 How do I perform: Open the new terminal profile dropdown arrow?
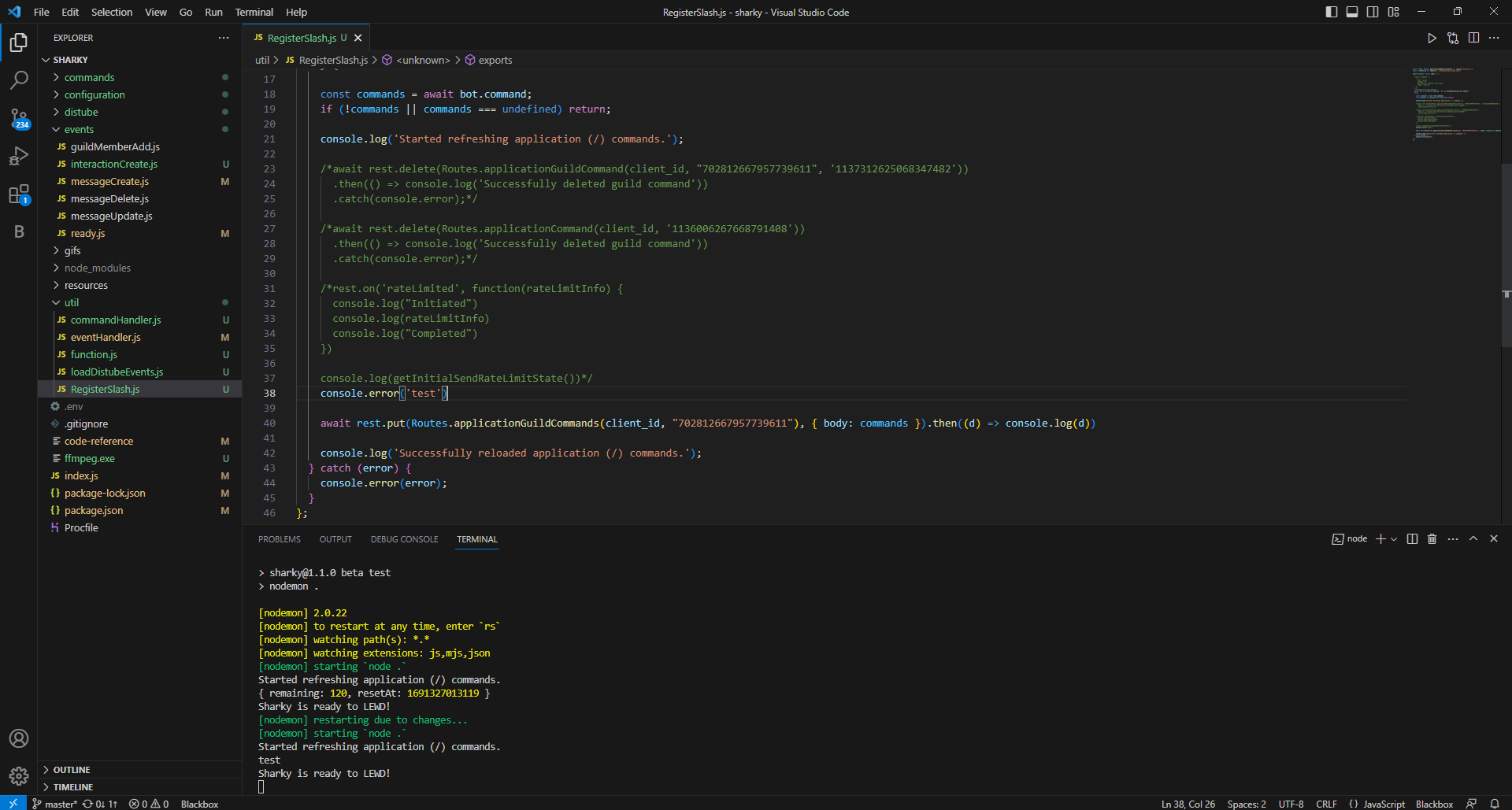pos(1394,539)
